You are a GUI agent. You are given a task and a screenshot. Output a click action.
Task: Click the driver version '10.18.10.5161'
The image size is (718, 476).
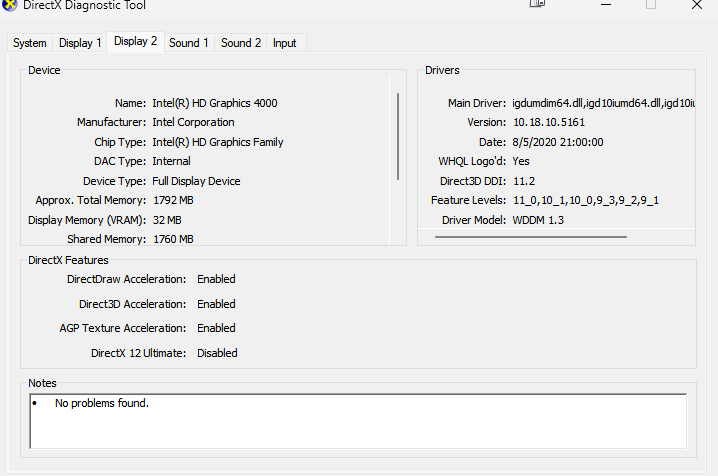click(x=549, y=122)
